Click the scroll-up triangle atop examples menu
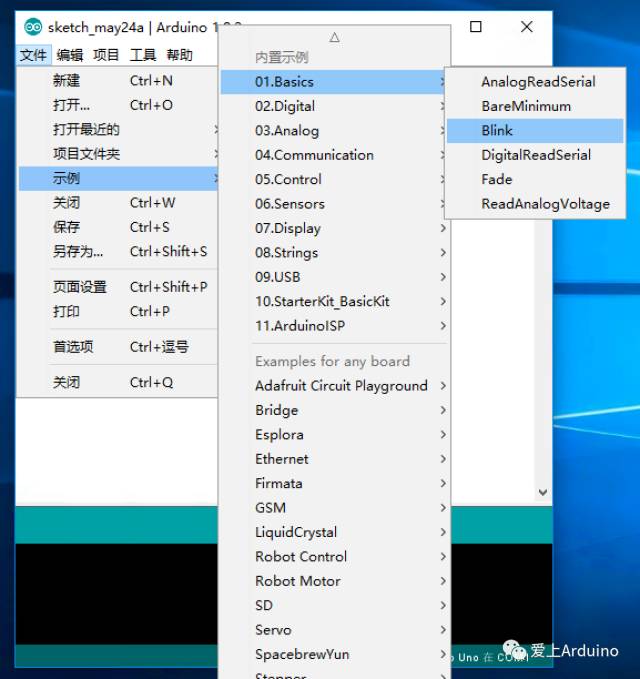This screenshot has height=679, width=640. [x=334, y=37]
